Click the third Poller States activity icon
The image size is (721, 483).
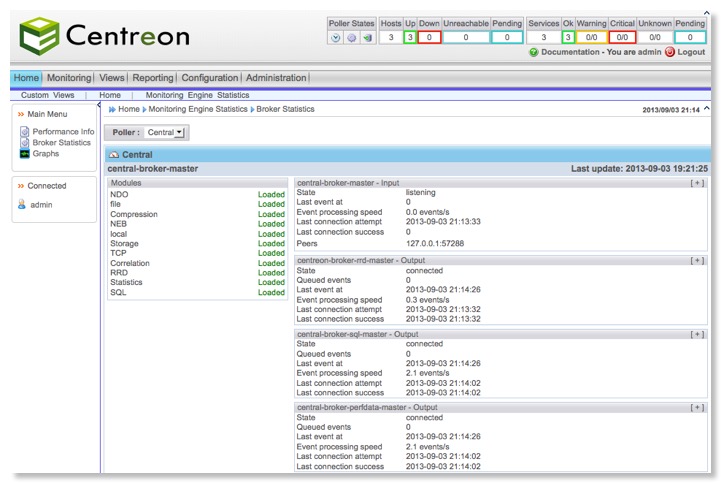(367, 38)
